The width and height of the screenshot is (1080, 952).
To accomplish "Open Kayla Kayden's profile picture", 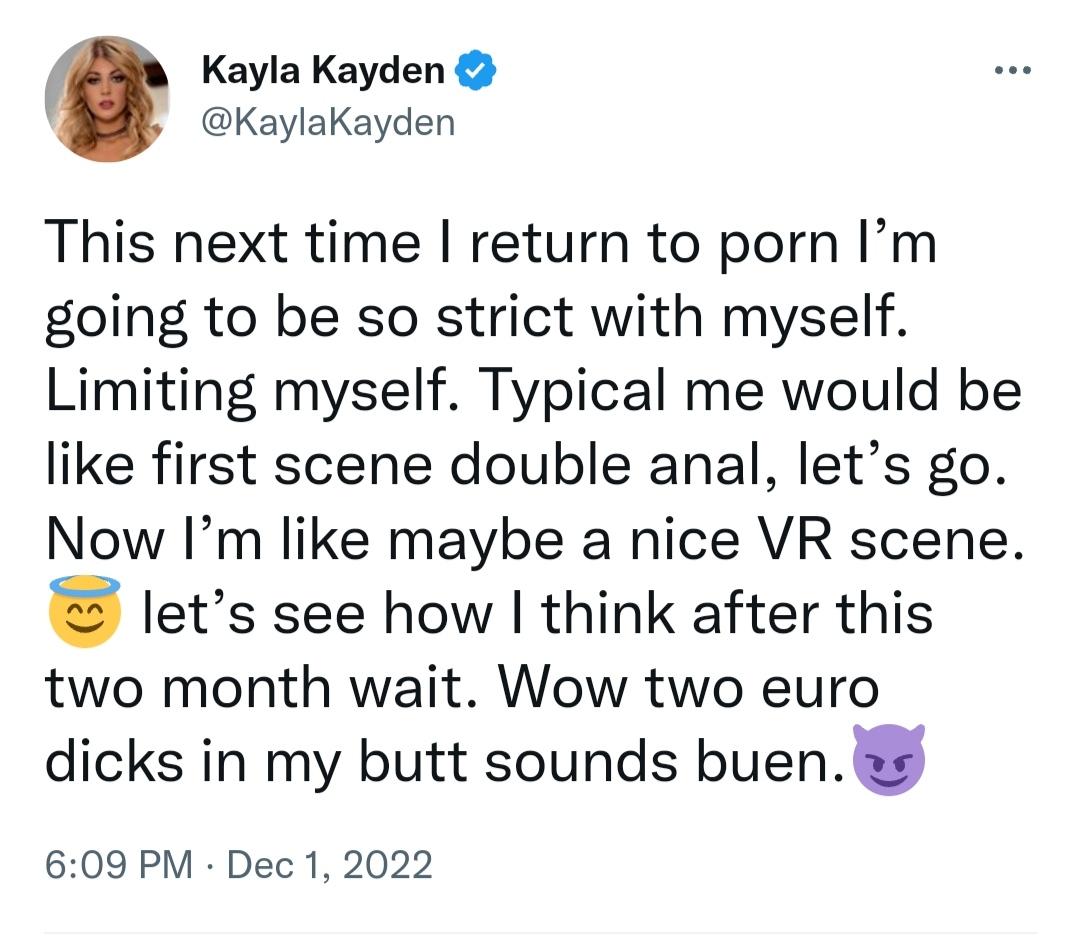I will coord(107,99).
